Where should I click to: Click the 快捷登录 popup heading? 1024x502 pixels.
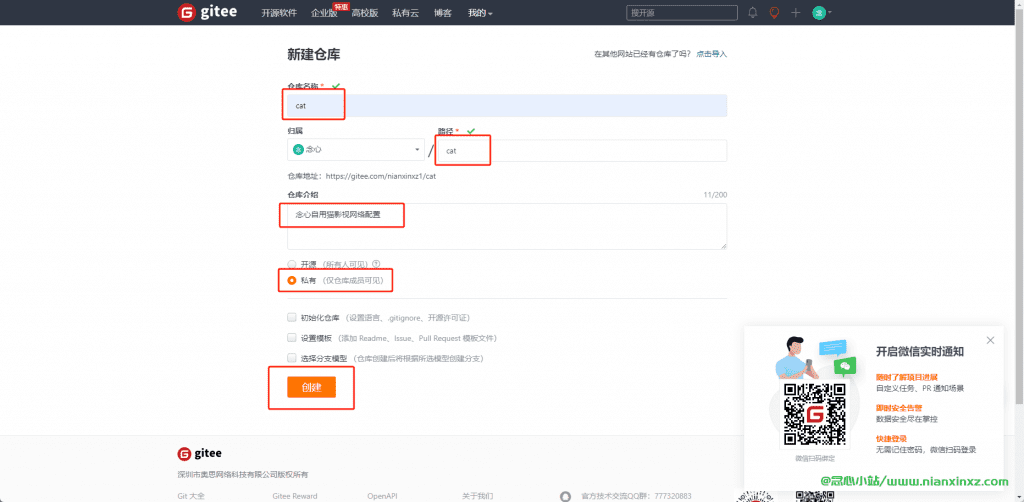891,439
